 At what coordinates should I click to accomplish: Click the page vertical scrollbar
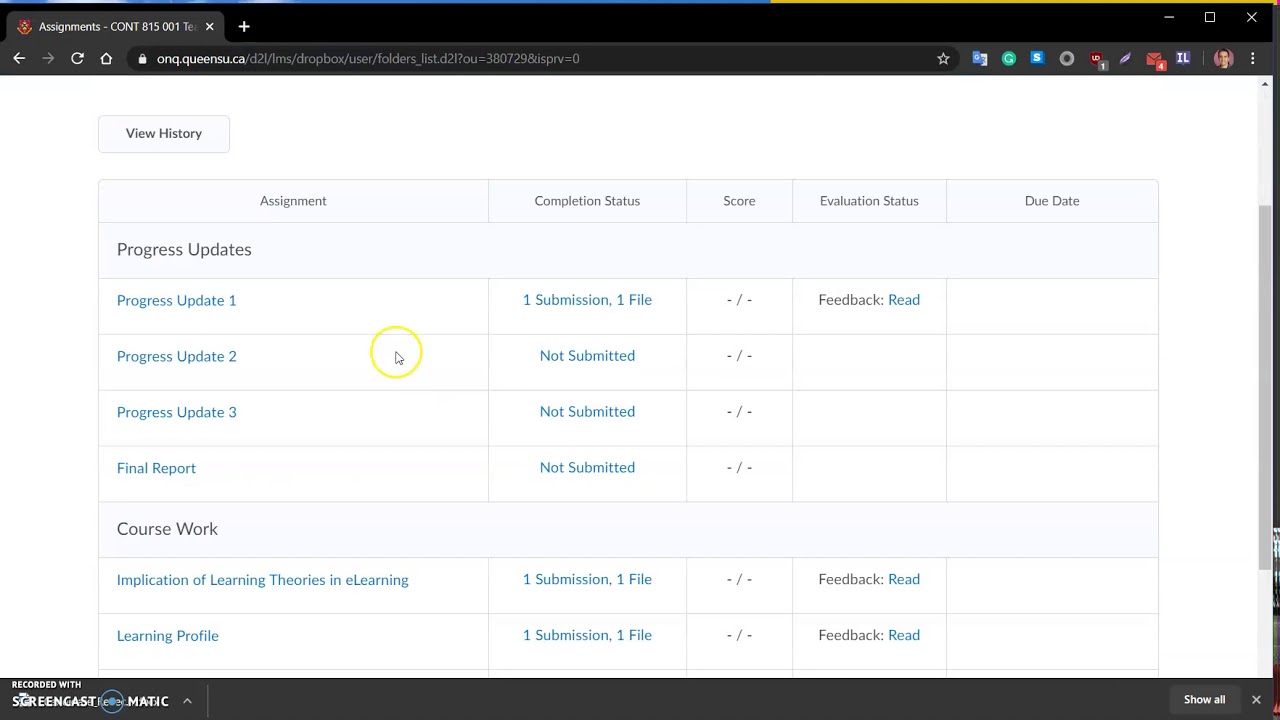(1265, 386)
